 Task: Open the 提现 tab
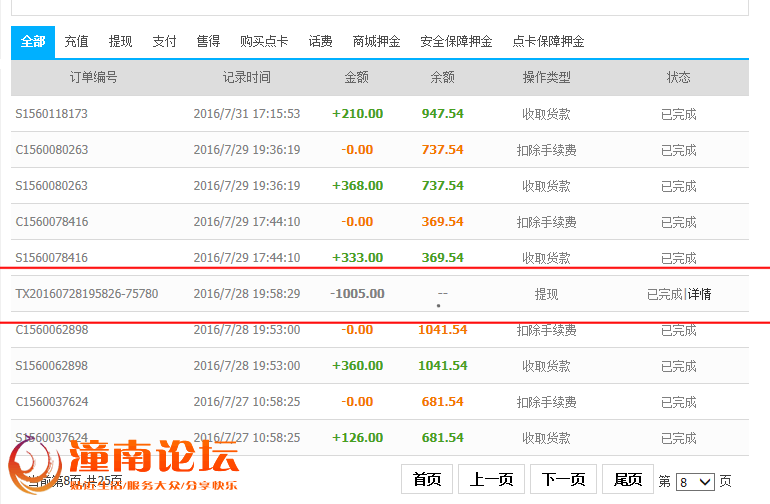[120, 42]
